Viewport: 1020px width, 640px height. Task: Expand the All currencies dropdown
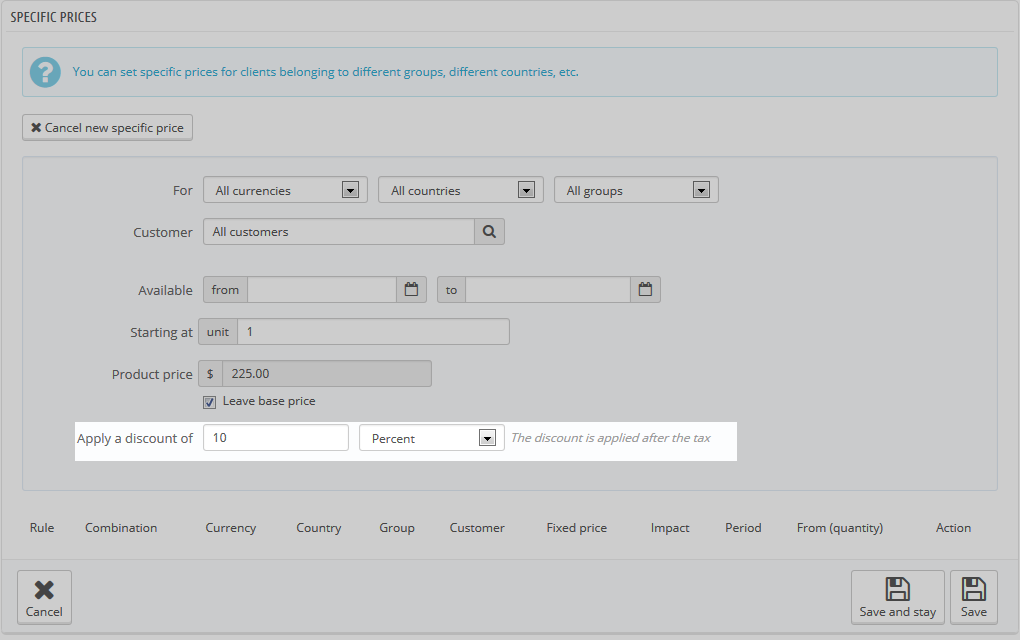coord(285,190)
